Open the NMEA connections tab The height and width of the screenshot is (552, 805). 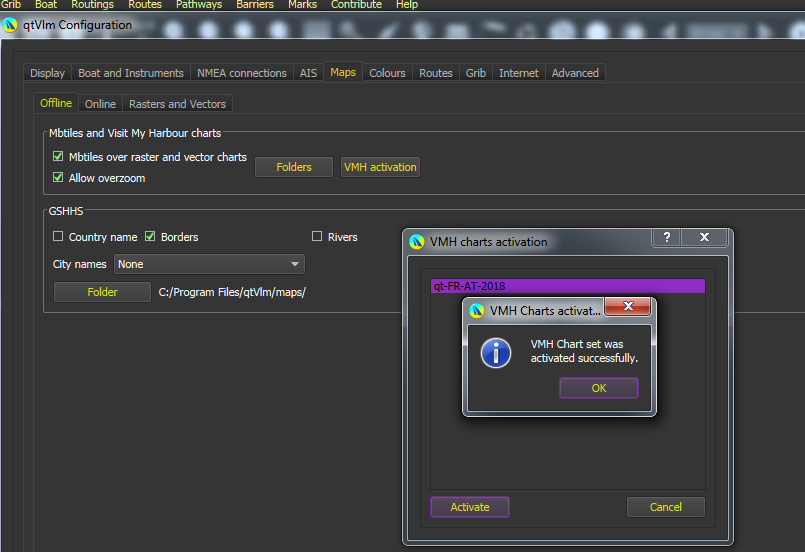click(x=242, y=73)
